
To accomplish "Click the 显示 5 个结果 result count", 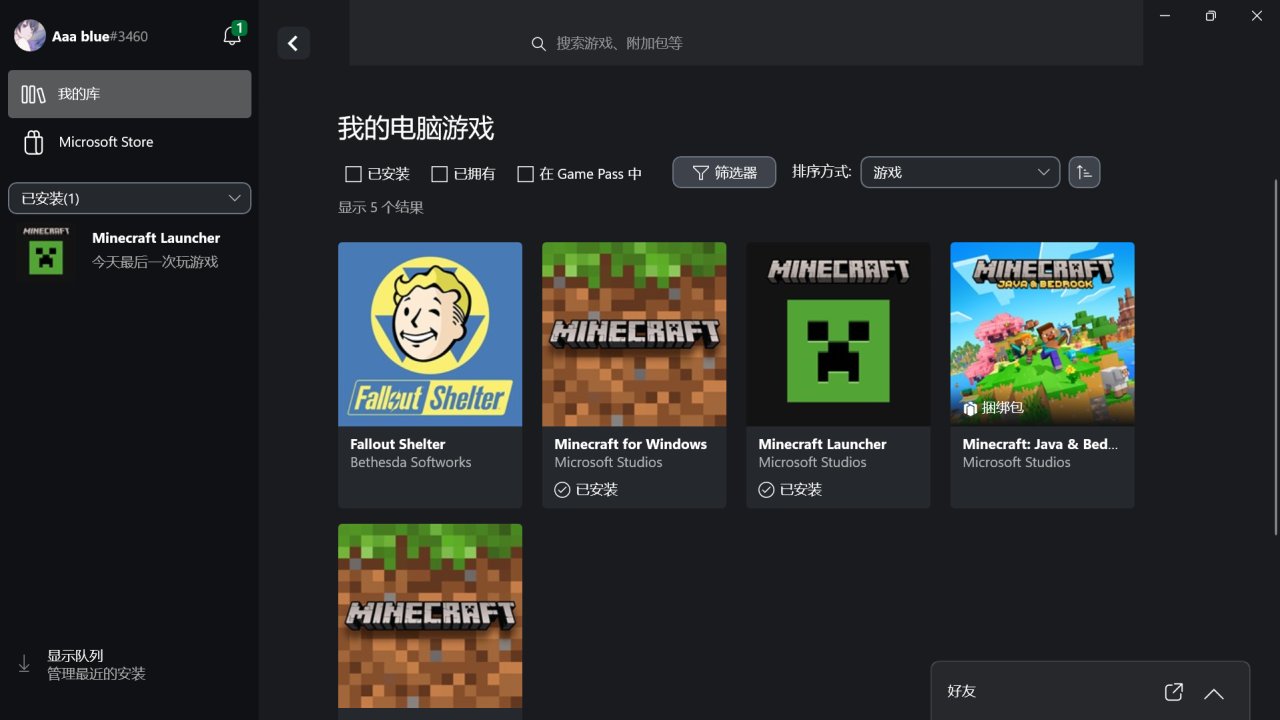I will [x=381, y=207].
